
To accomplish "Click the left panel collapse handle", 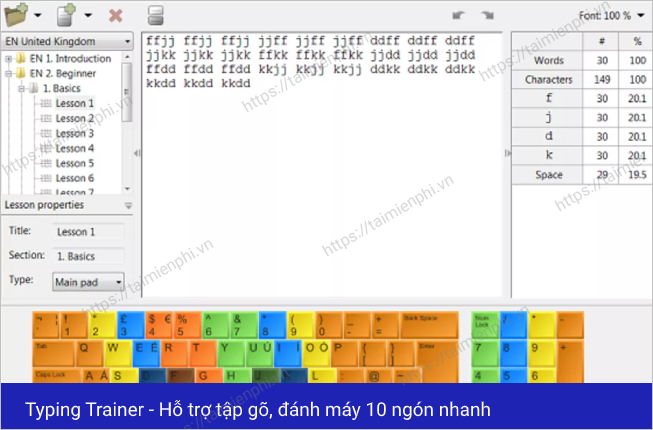I will 137,154.
